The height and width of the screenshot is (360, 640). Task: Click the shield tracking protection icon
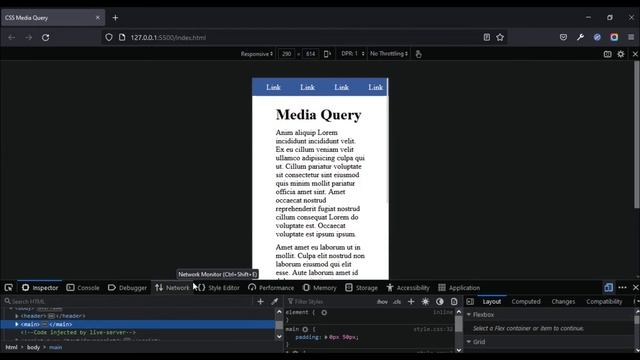click(x=109, y=38)
